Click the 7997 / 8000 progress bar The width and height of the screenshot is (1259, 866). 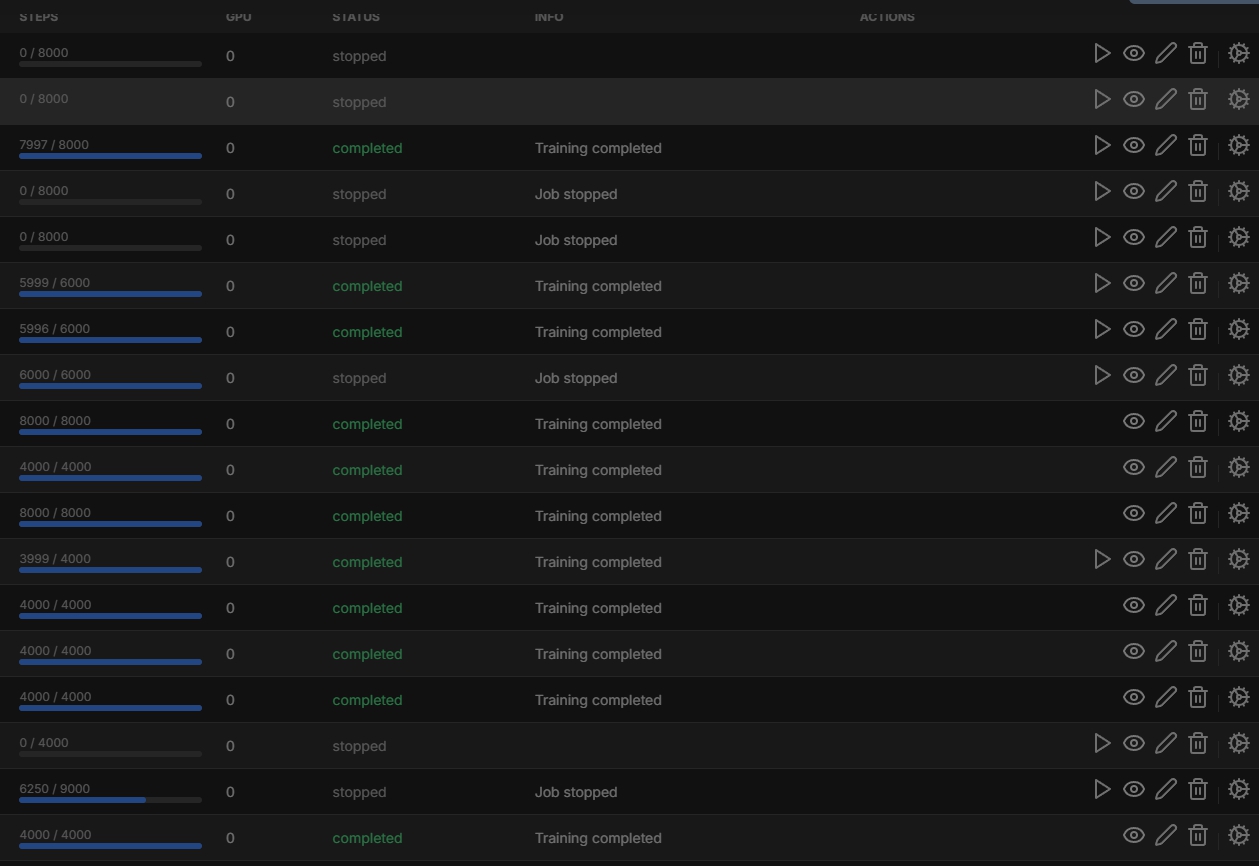(110, 156)
